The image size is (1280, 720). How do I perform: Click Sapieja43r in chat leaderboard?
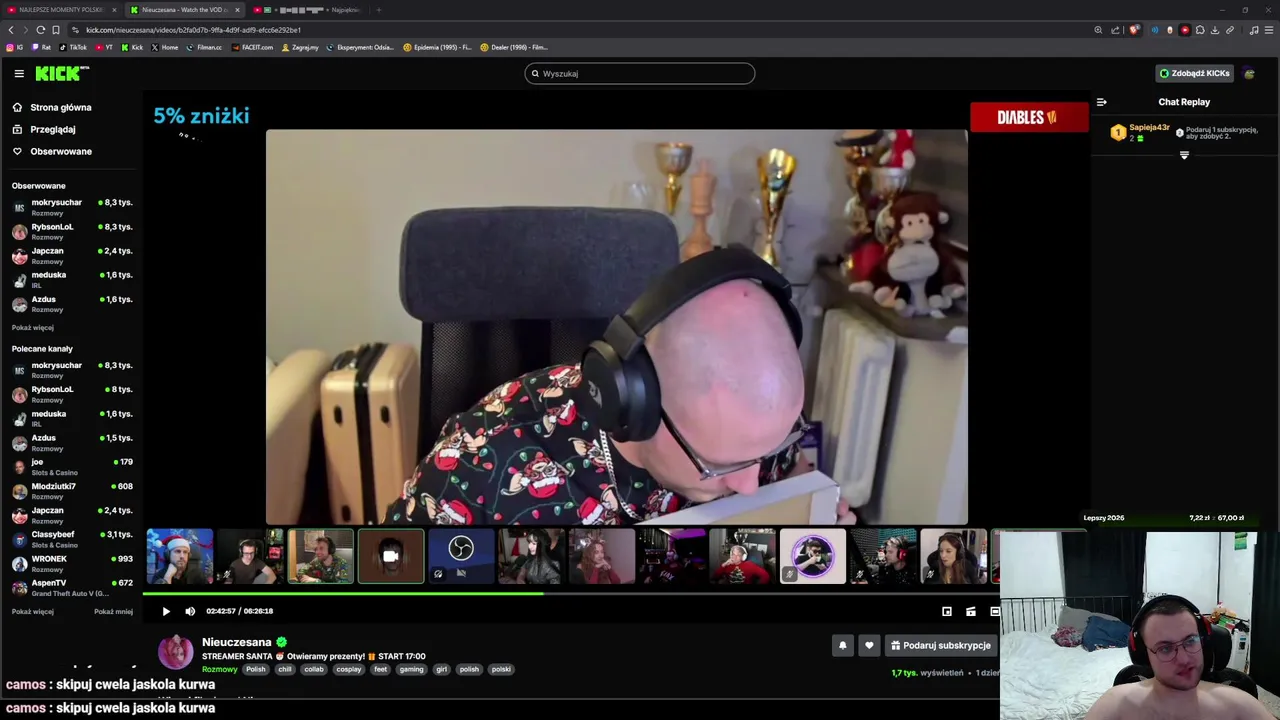point(1149,128)
